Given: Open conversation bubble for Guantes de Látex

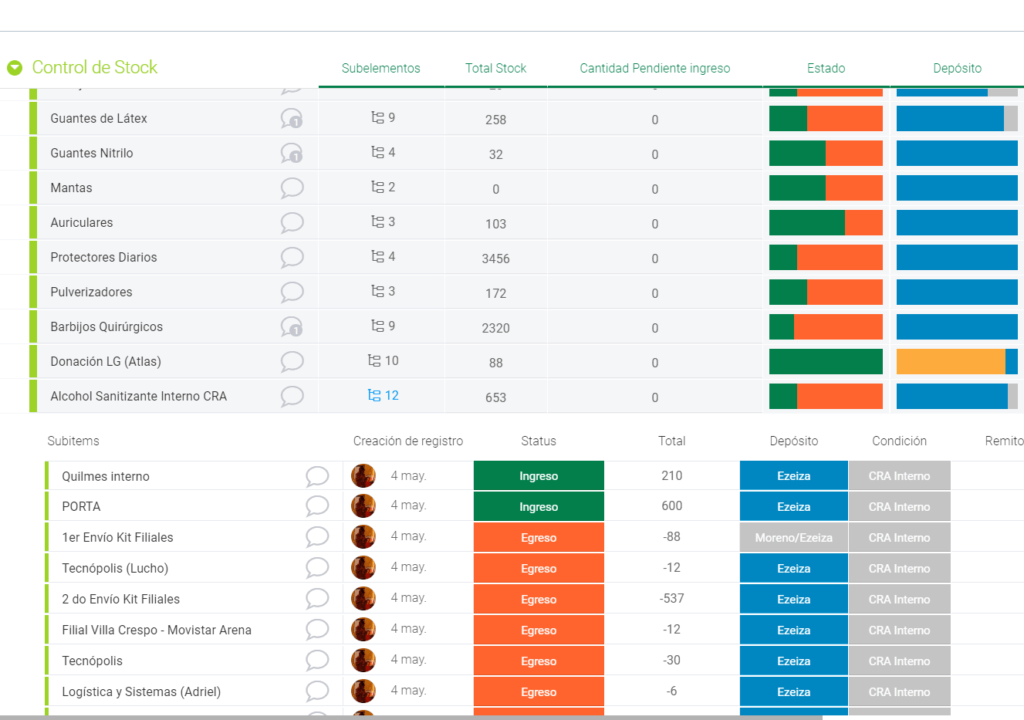Looking at the screenshot, I should tap(291, 118).
